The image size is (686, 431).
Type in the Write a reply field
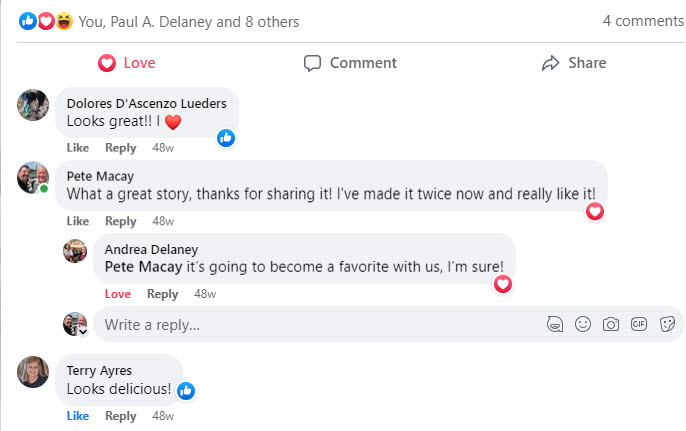pos(300,324)
